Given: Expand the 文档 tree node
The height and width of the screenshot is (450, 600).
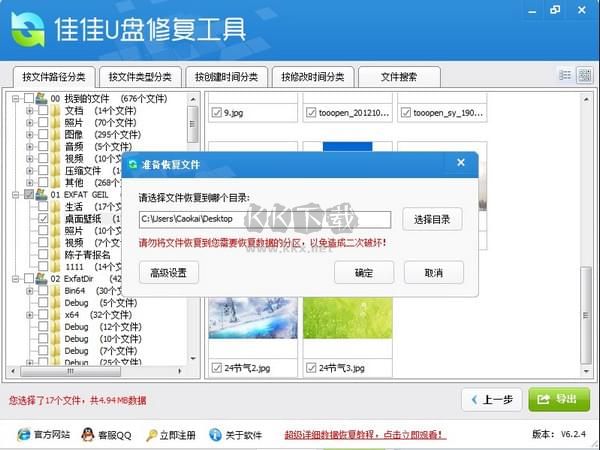Looking at the screenshot, I should [29, 111].
